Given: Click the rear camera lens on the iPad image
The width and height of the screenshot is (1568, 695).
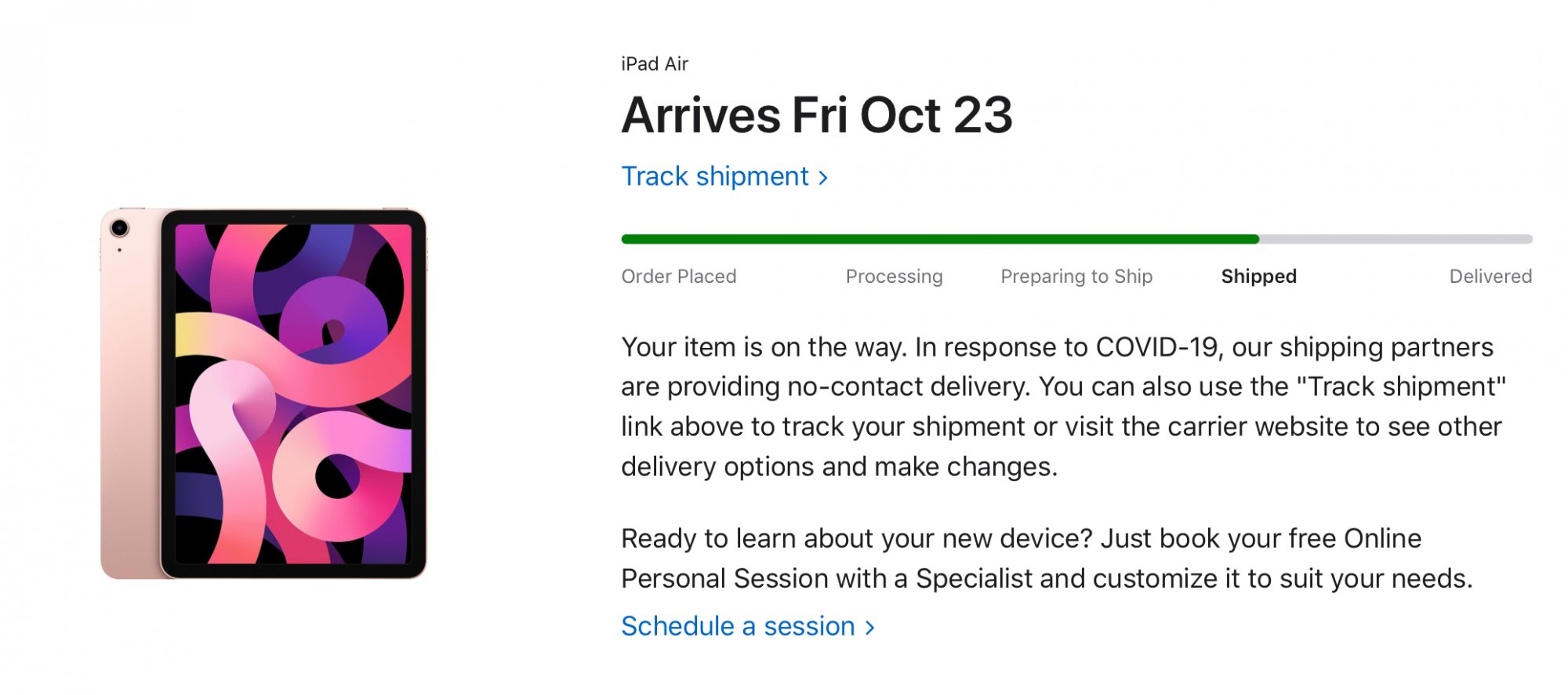Looking at the screenshot, I should pyautogui.click(x=119, y=228).
